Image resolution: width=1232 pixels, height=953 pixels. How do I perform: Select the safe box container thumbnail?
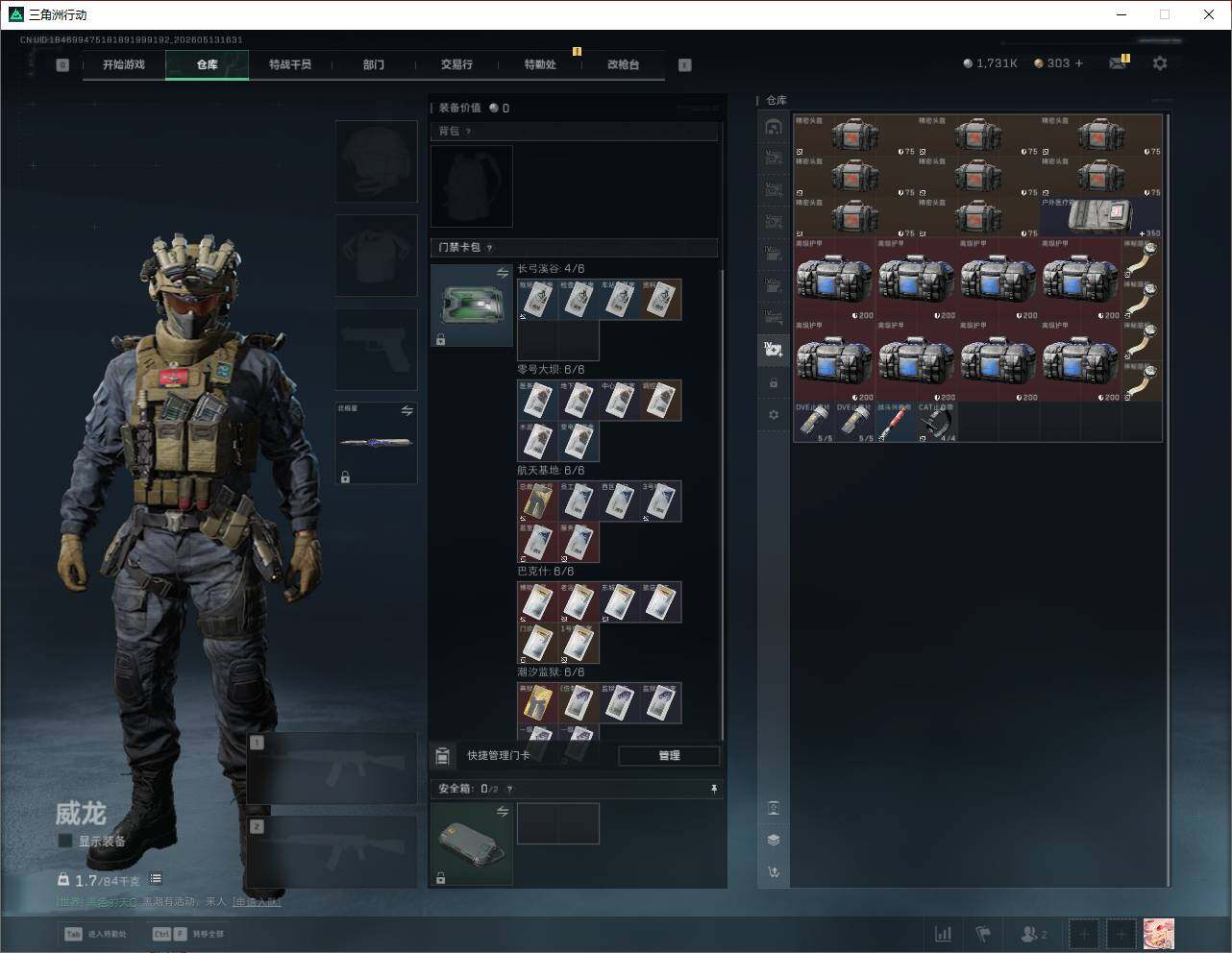[x=472, y=843]
